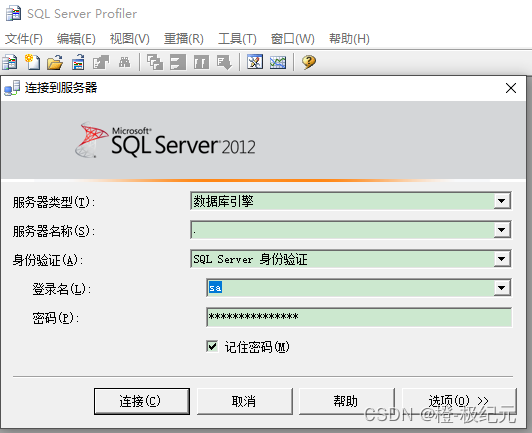Click the 记住密码(M) label text
Image resolution: width=532 pixels, height=433 pixels.
tap(257, 347)
